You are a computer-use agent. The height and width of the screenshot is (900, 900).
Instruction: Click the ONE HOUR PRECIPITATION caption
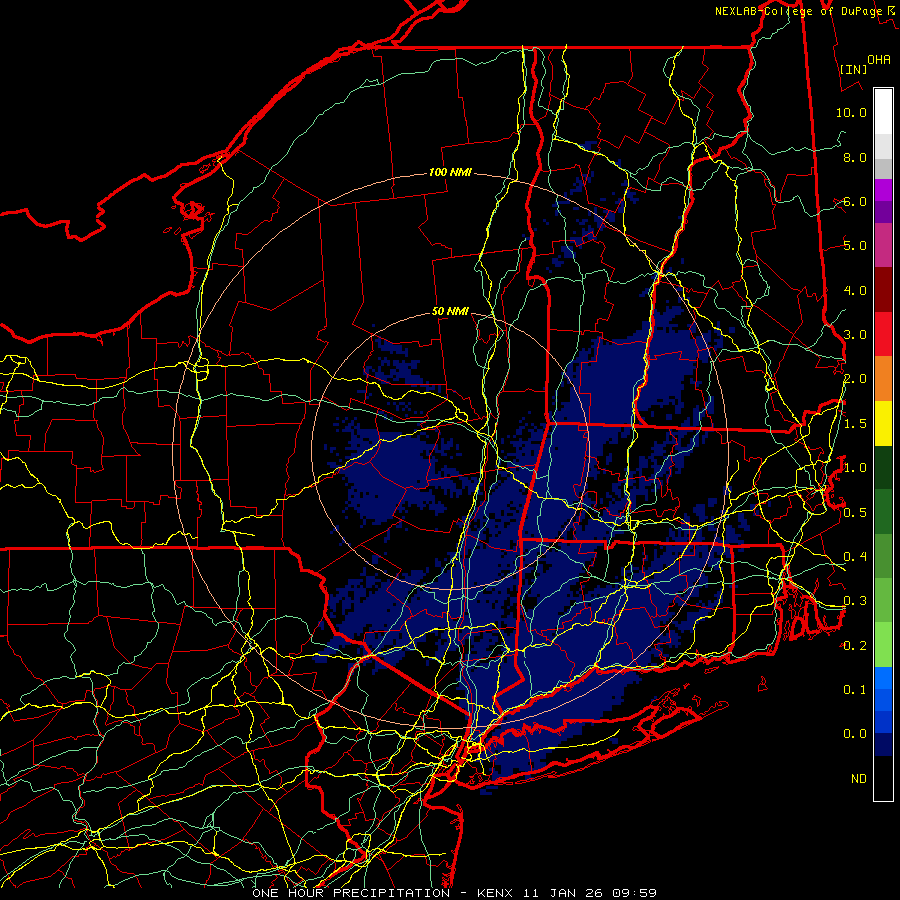(351, 893)
